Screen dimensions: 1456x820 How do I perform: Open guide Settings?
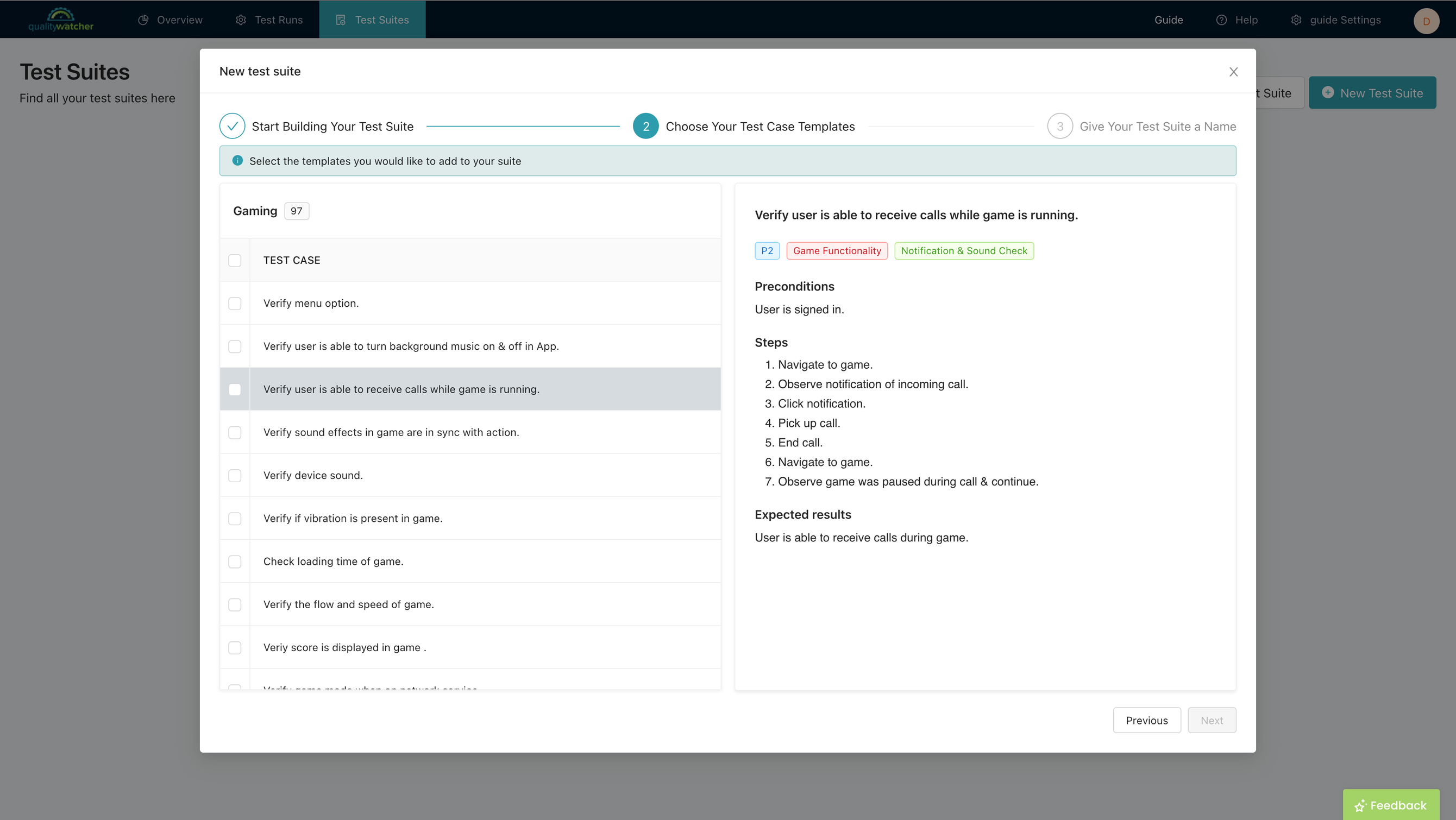[x=1335, y=20]
